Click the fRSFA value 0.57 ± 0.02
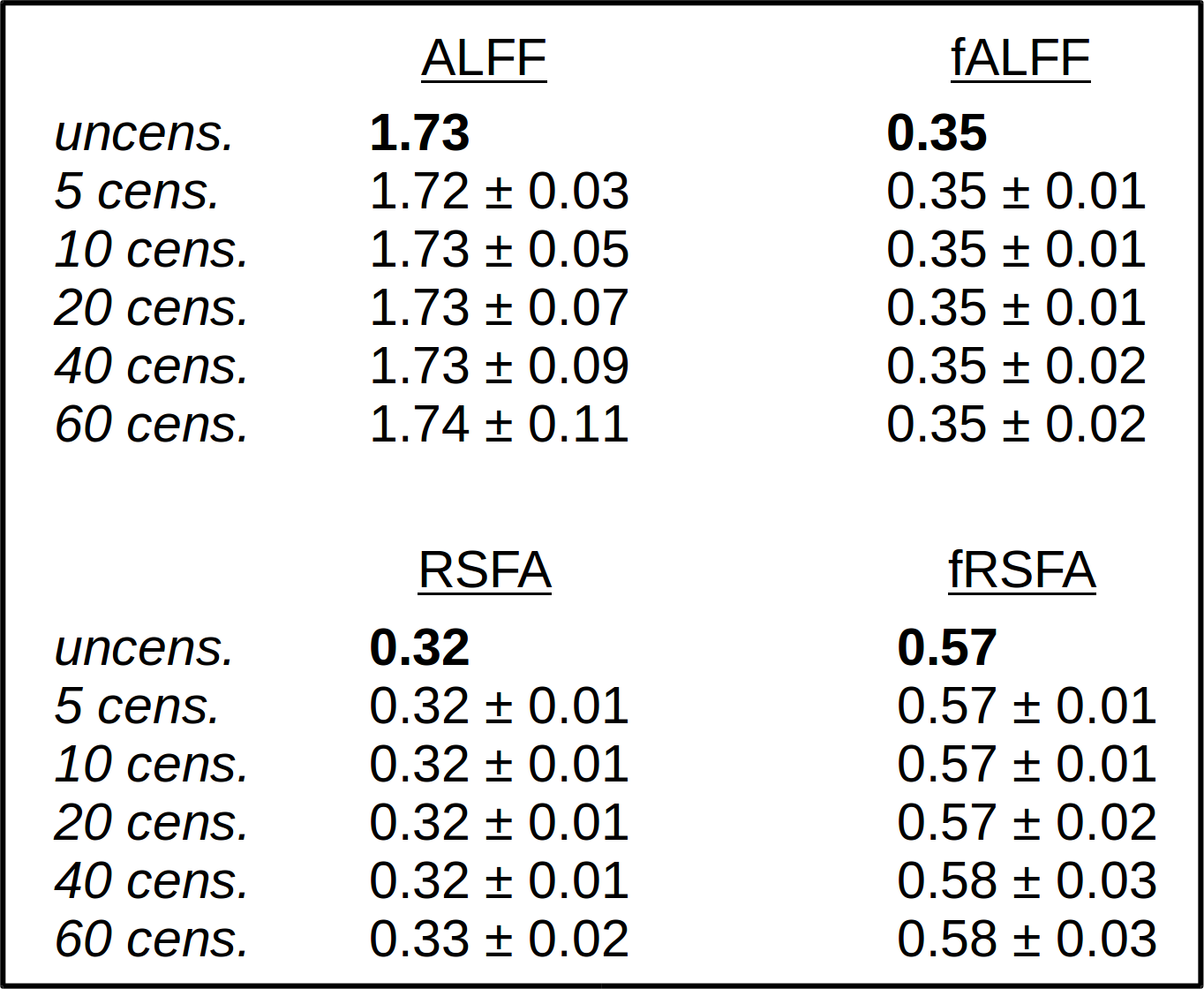1204x989 pixels. [1027, 822]
